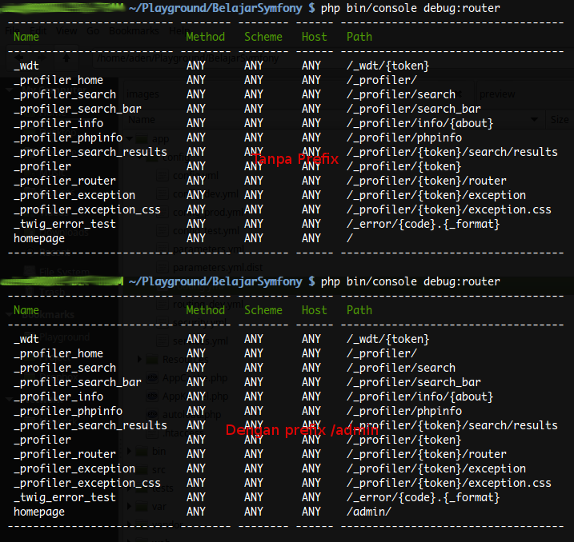Click Method 'ANY' of homepage in second output
The height and width of the screenshot is (542, 574).
tap(196, 512)
